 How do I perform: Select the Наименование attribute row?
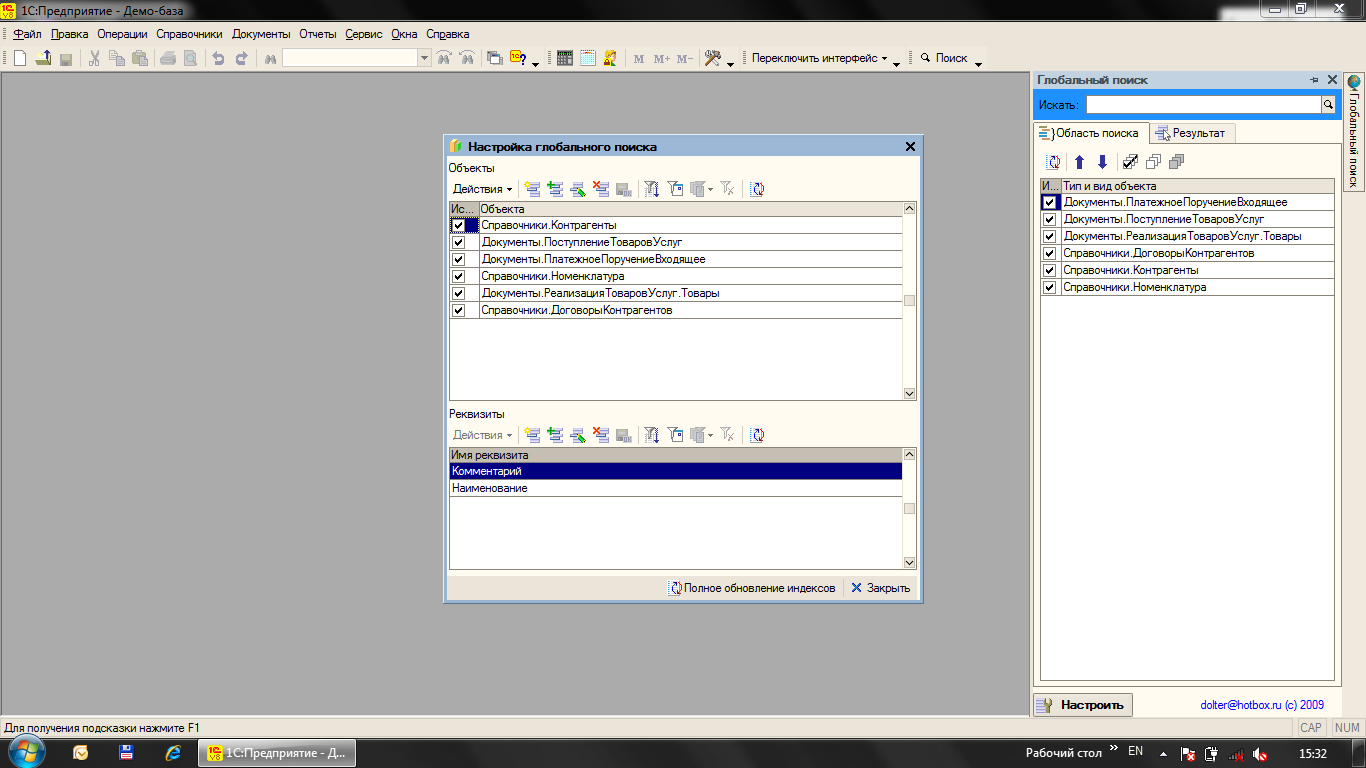[676, 488]
